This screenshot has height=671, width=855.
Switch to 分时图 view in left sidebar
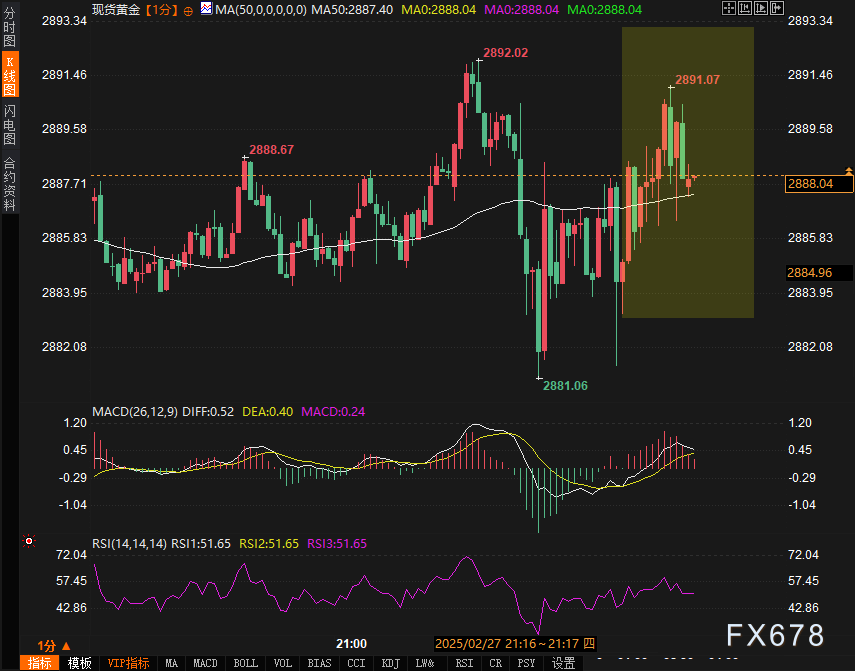9,26
